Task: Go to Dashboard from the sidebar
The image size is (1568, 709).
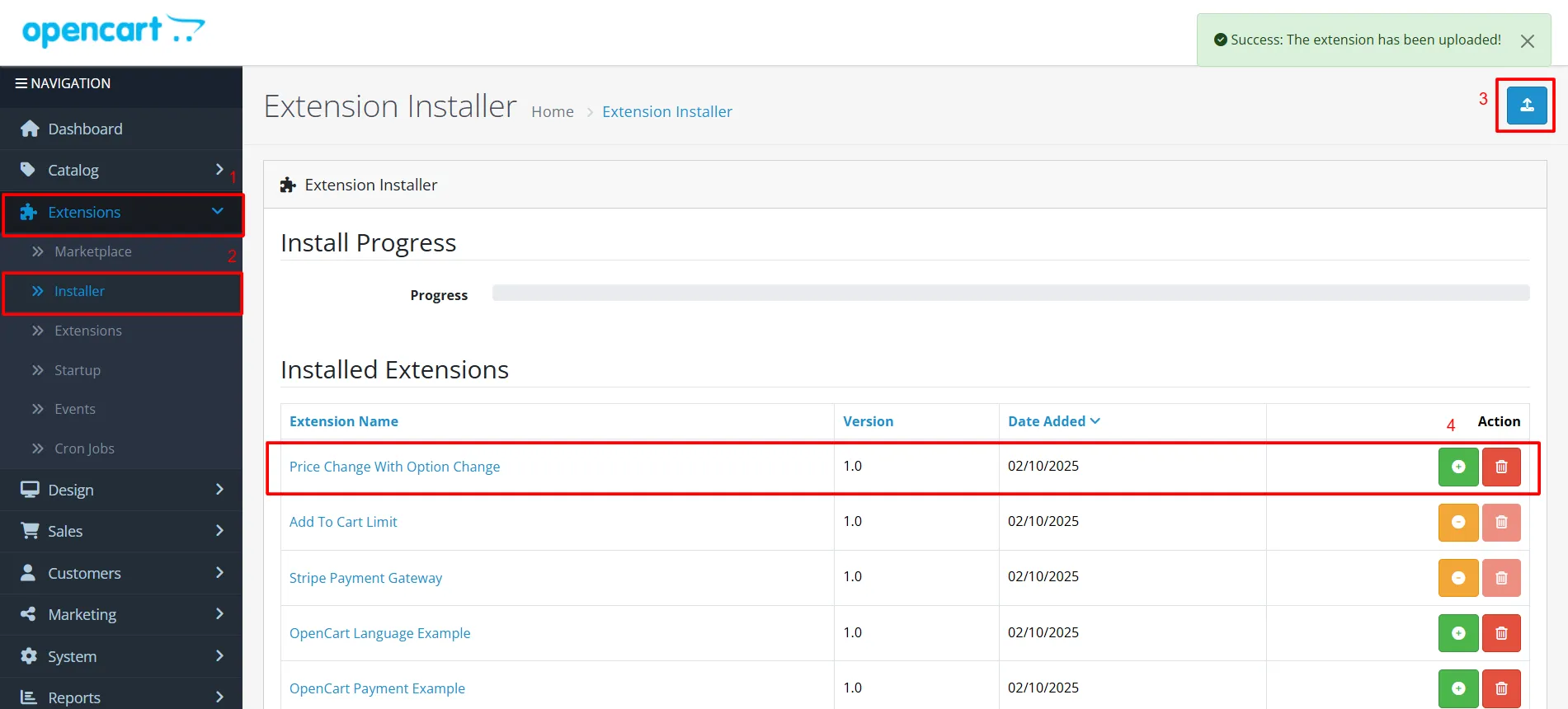Action: [85, 129]
